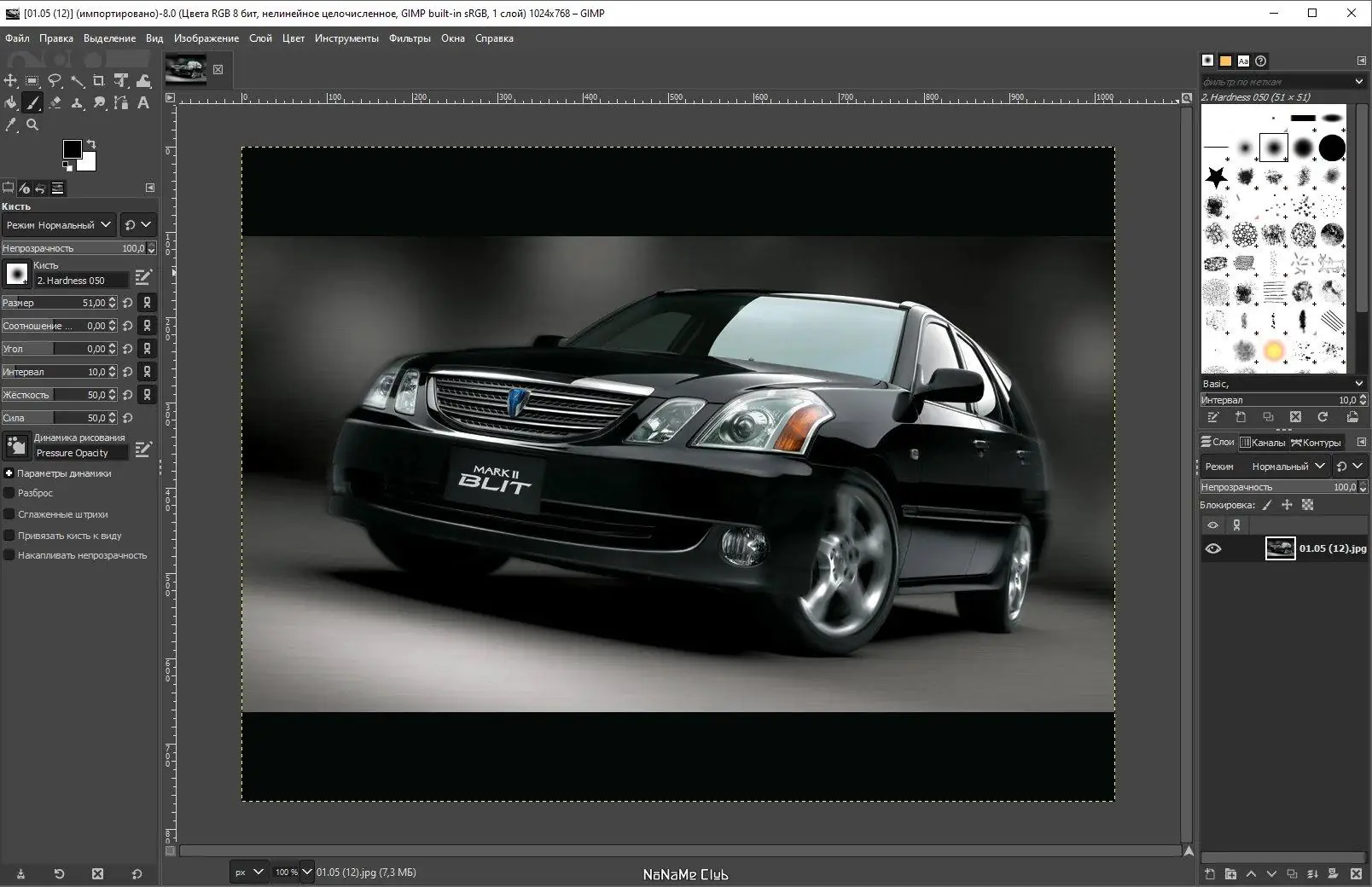
Task: Expand the Параметры динамики section
Action: [9, 473]
